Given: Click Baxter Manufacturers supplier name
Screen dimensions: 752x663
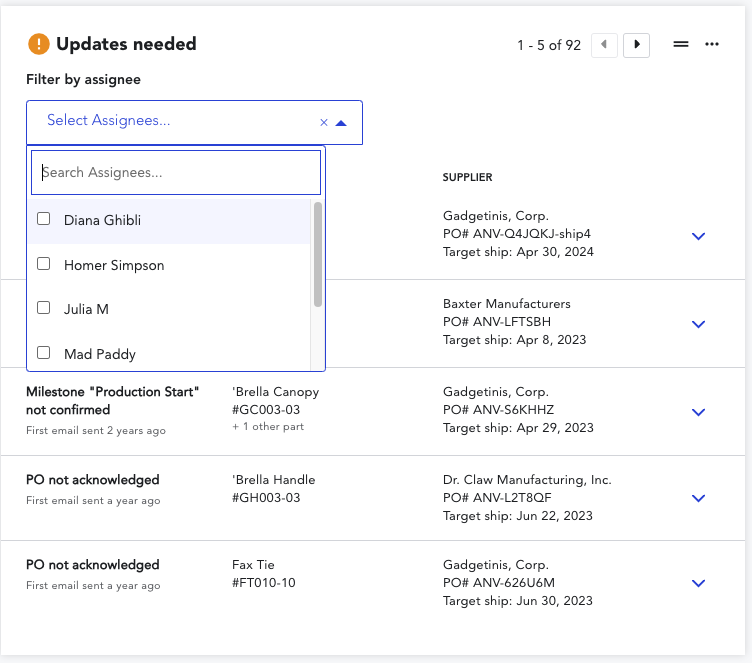Looking at the screenshot, I should 506,304.
